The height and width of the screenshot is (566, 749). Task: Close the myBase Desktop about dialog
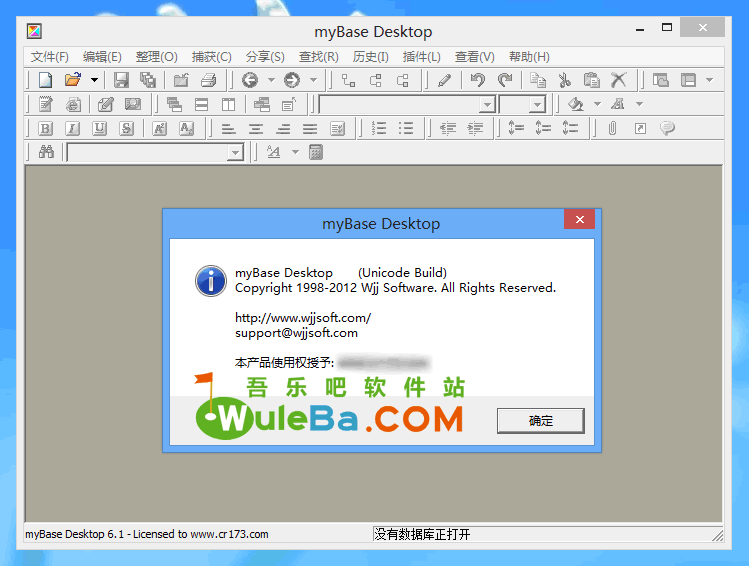click(x=579, y=219)
